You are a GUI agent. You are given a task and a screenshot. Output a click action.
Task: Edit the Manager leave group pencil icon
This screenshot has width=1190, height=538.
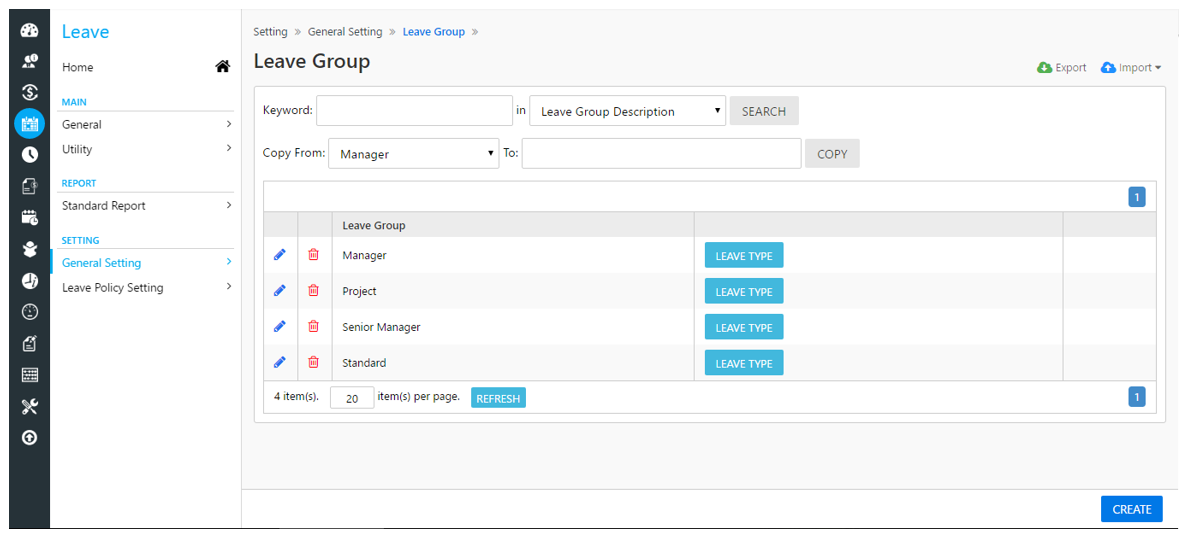click(x=279, y=255)
